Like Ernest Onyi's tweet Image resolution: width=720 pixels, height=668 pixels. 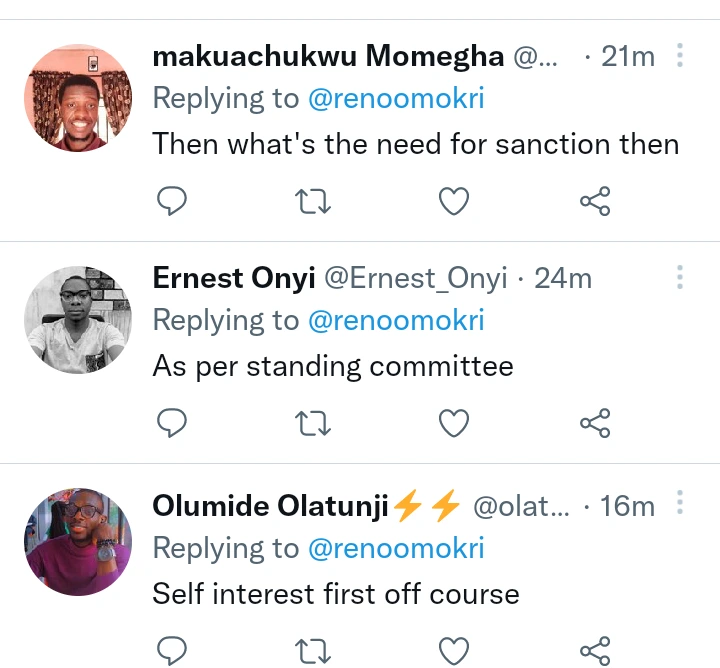pos(455,424)
